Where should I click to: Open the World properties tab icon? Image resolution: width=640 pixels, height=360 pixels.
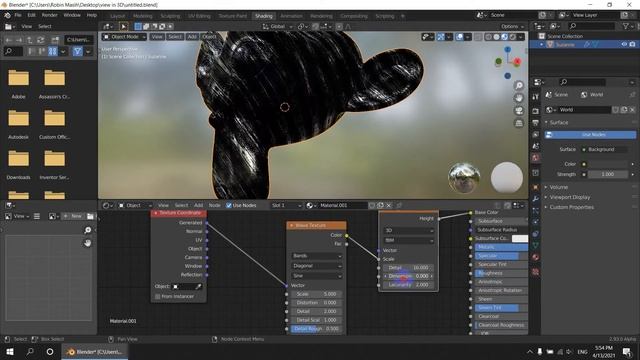(x=536, y=158)
